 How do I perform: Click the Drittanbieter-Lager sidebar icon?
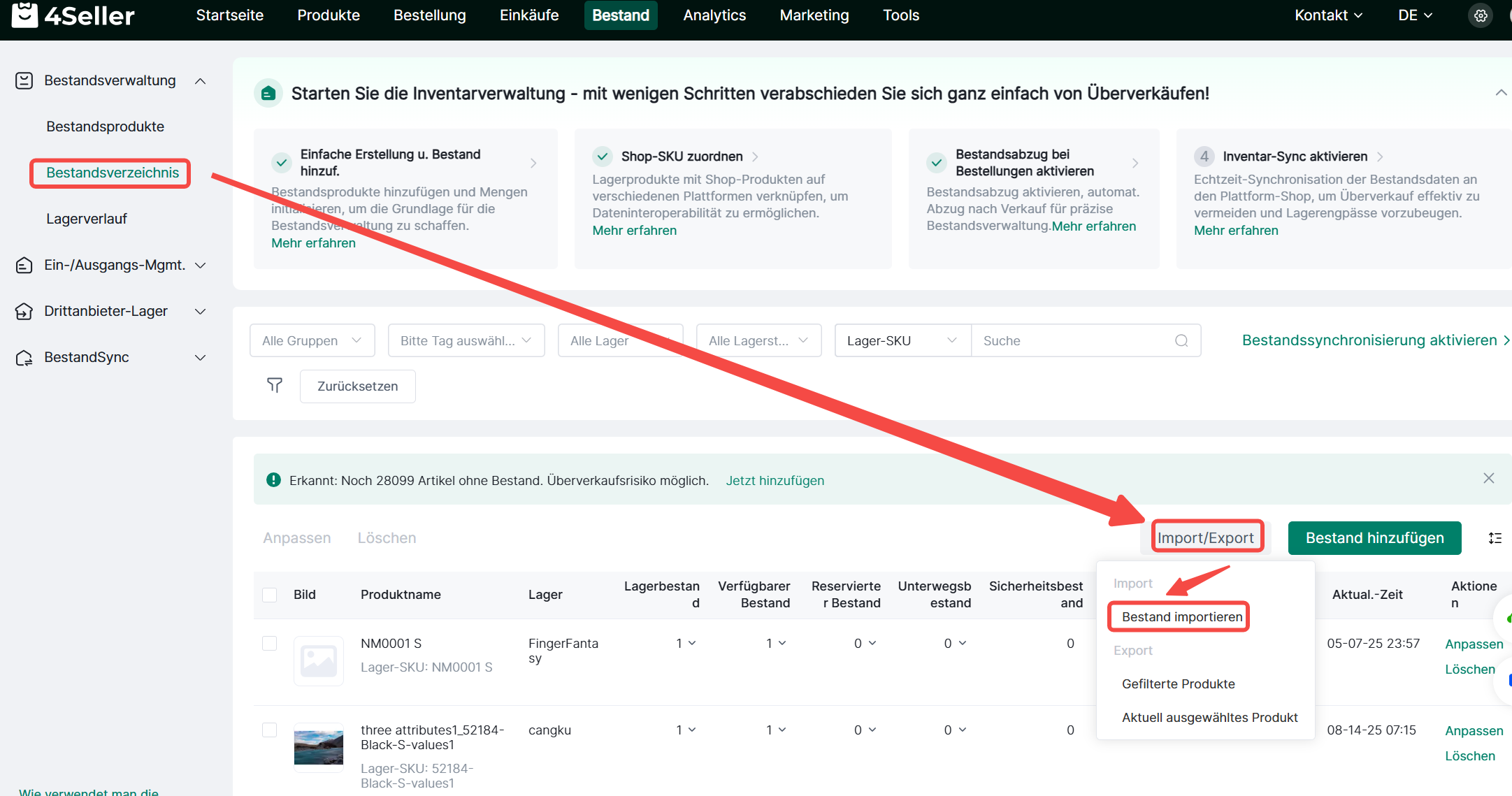(x=24, y=311)
